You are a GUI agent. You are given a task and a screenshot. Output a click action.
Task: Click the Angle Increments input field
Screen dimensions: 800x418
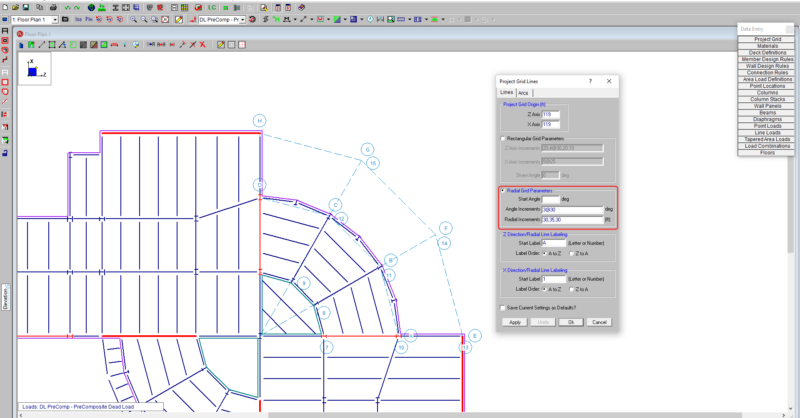point(572,209)
